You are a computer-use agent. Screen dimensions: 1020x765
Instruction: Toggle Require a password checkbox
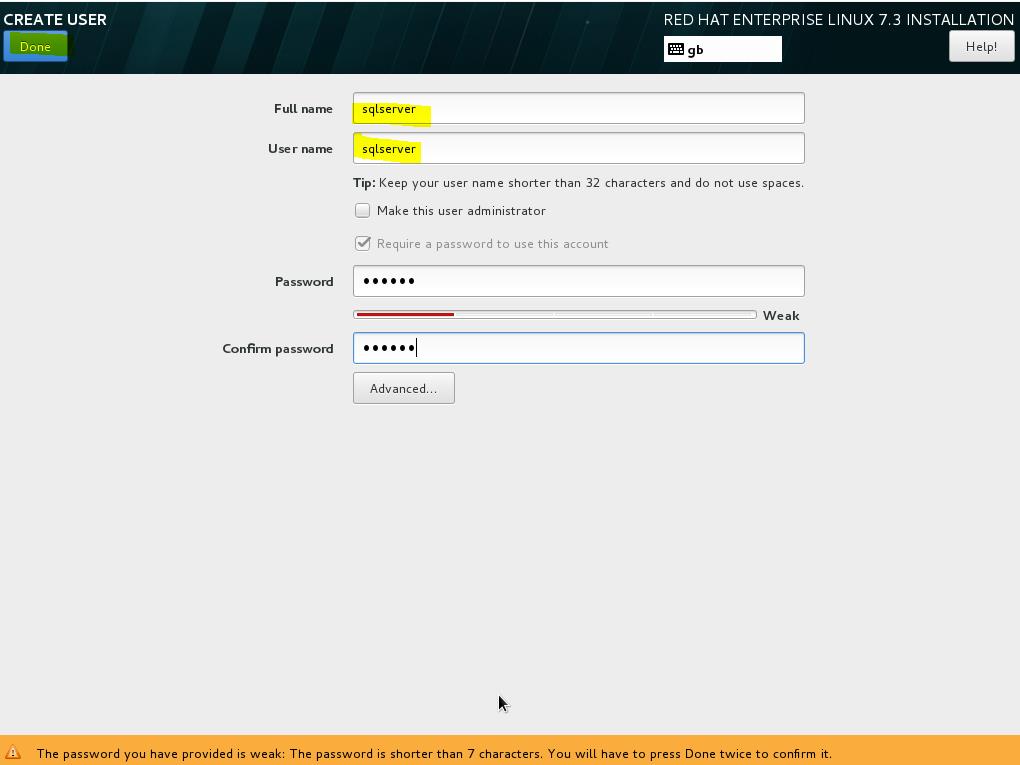pos(362,243)
